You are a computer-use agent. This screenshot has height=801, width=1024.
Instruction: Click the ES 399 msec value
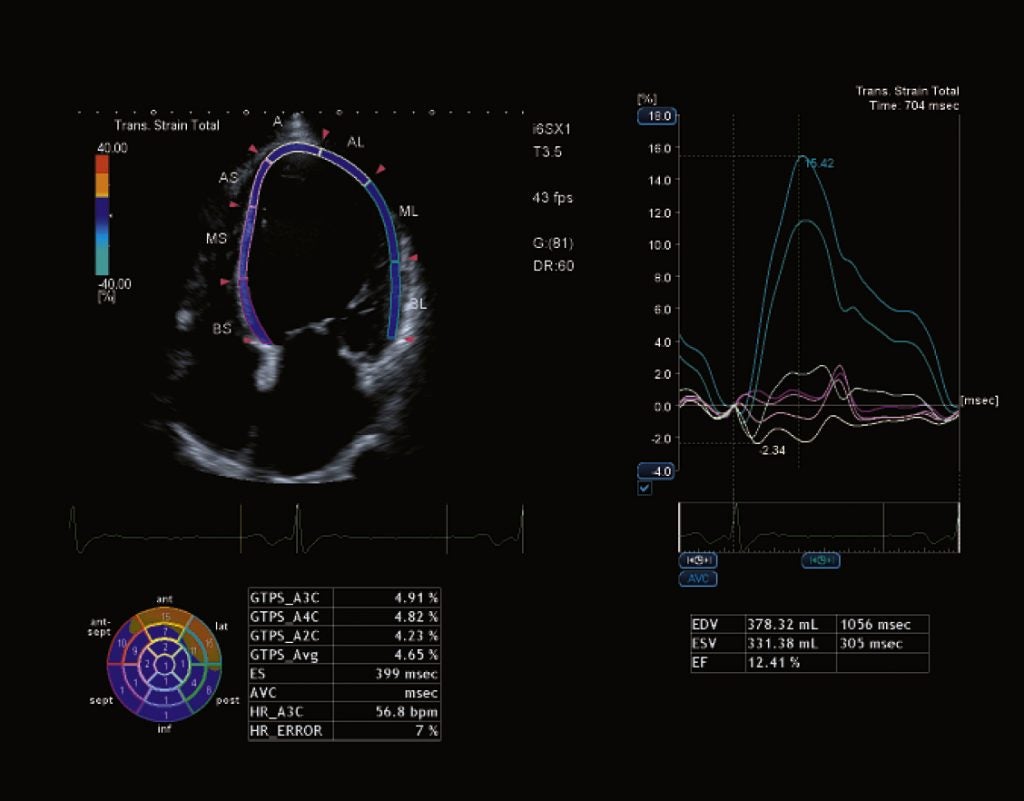click(x=406, y=674)
